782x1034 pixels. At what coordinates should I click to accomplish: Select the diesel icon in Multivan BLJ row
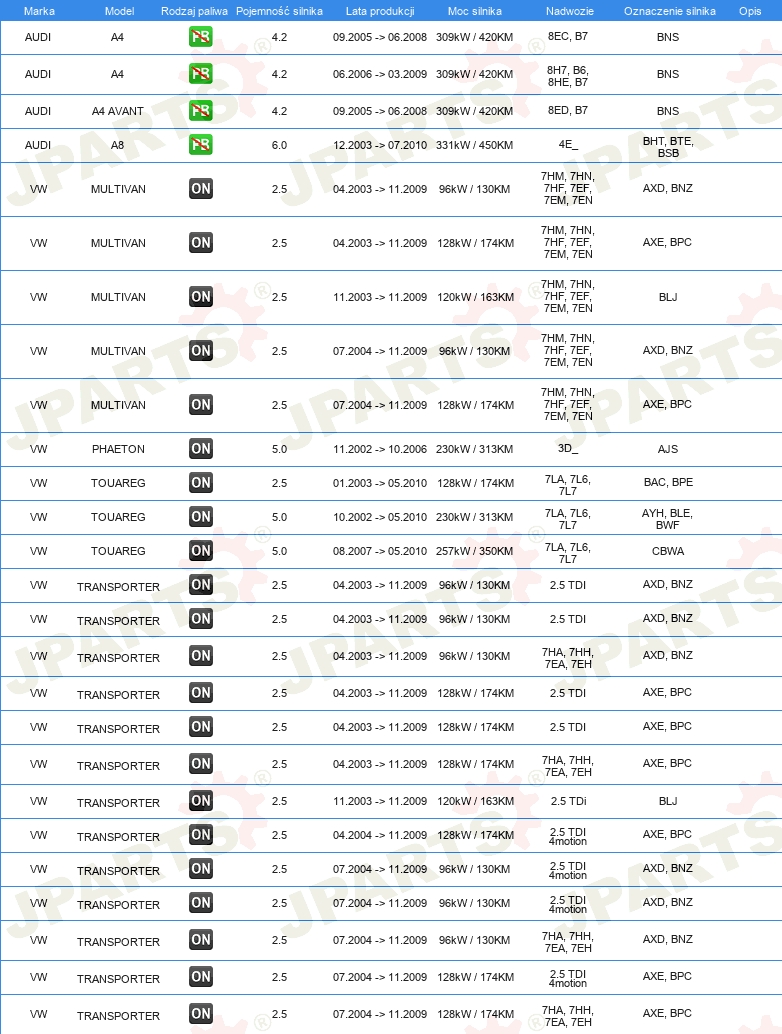[200, 297]
